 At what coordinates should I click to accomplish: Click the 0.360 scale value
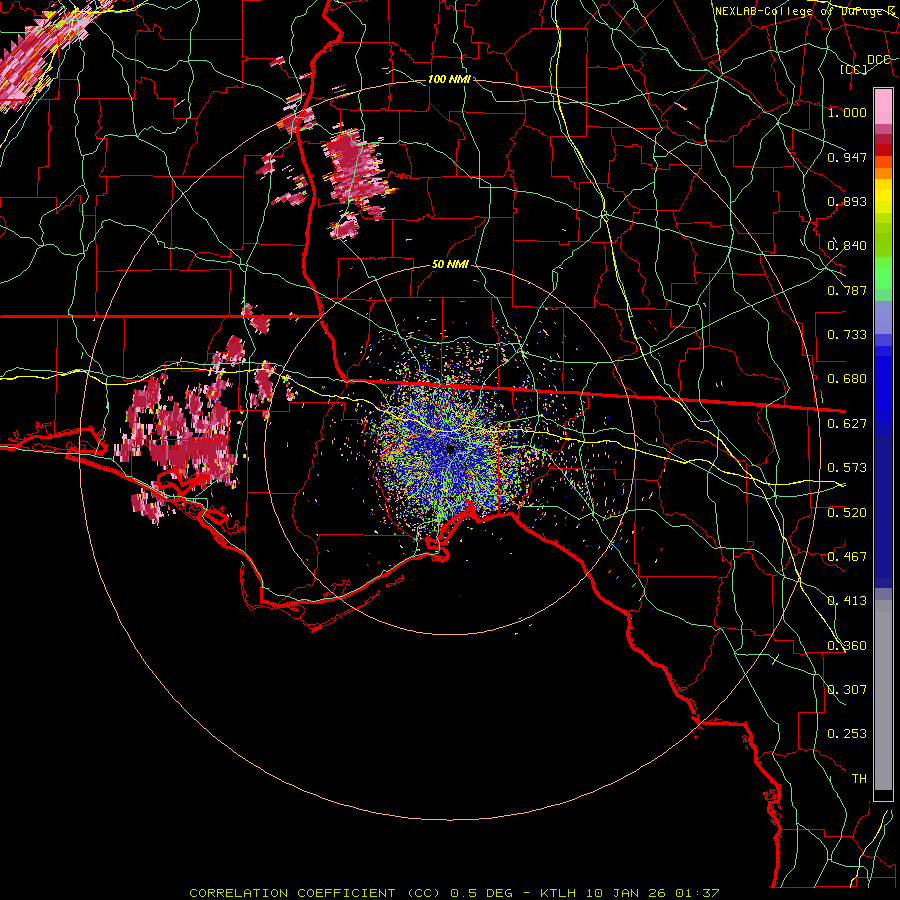pos(847,646)
